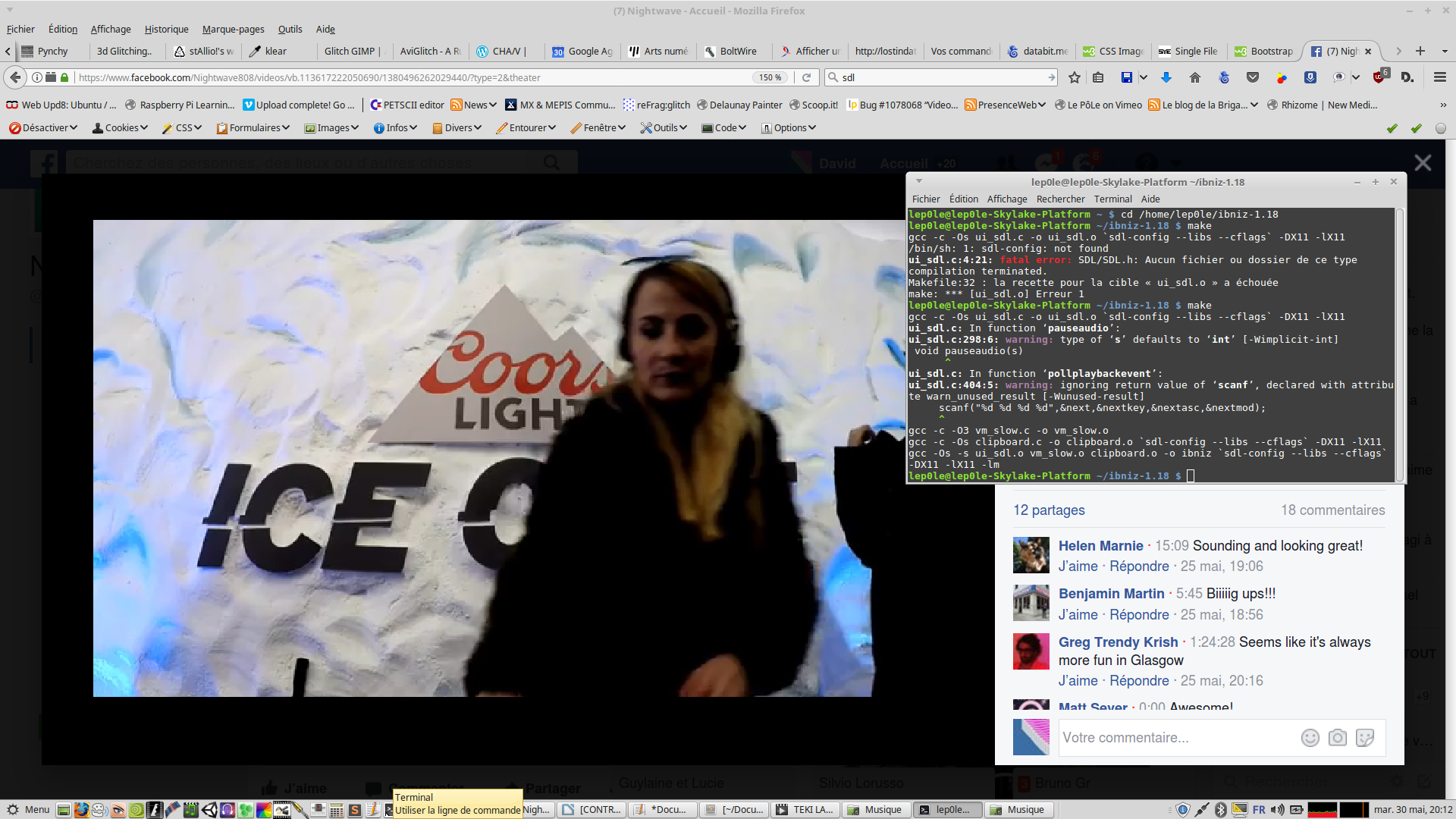Image resolution: width=1456 pixels, height=819 pixels.
Task: Click the first green checkmark indicator
Action: point(1392,128)
